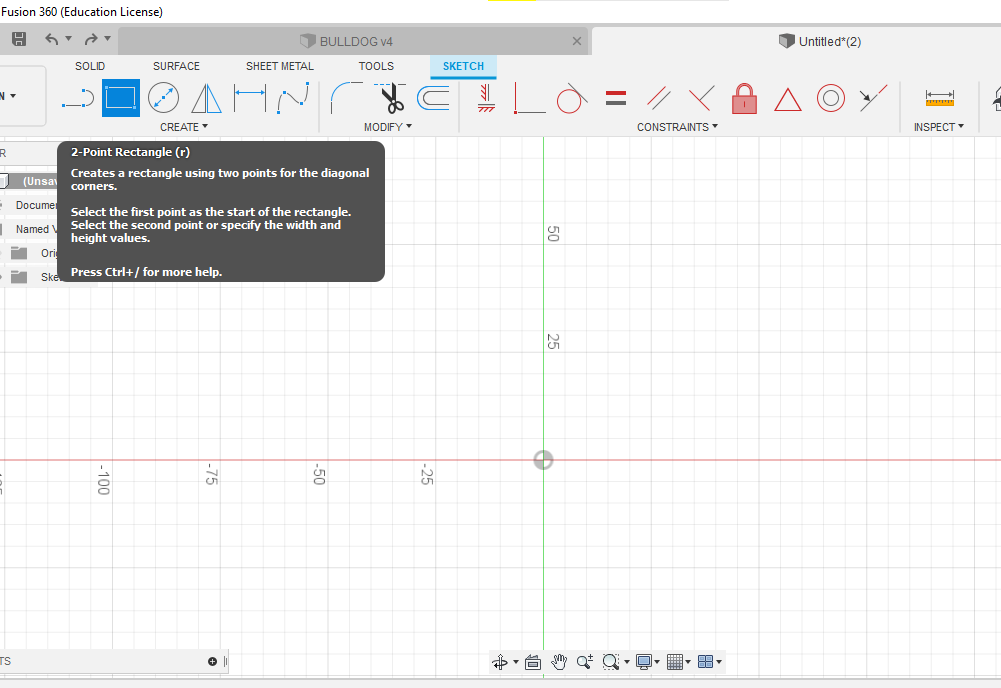Open the SHEET METAL ribbon tab
The height and width of the screenshot is (688, 1001).
(280, 66)
